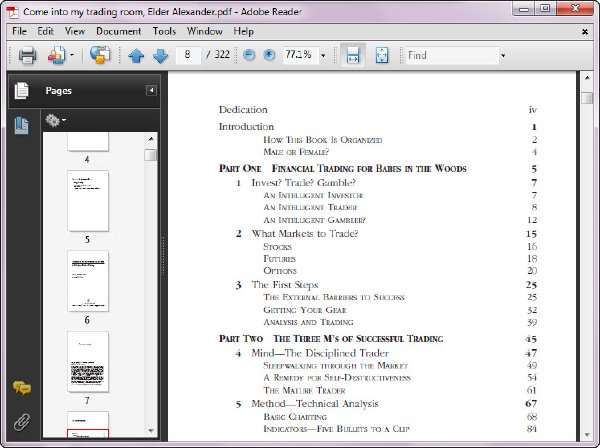Viewport: 600px width, 448px height.
Task: Click thumbnail panel scroll up arrow
Action: pos(151,138)
